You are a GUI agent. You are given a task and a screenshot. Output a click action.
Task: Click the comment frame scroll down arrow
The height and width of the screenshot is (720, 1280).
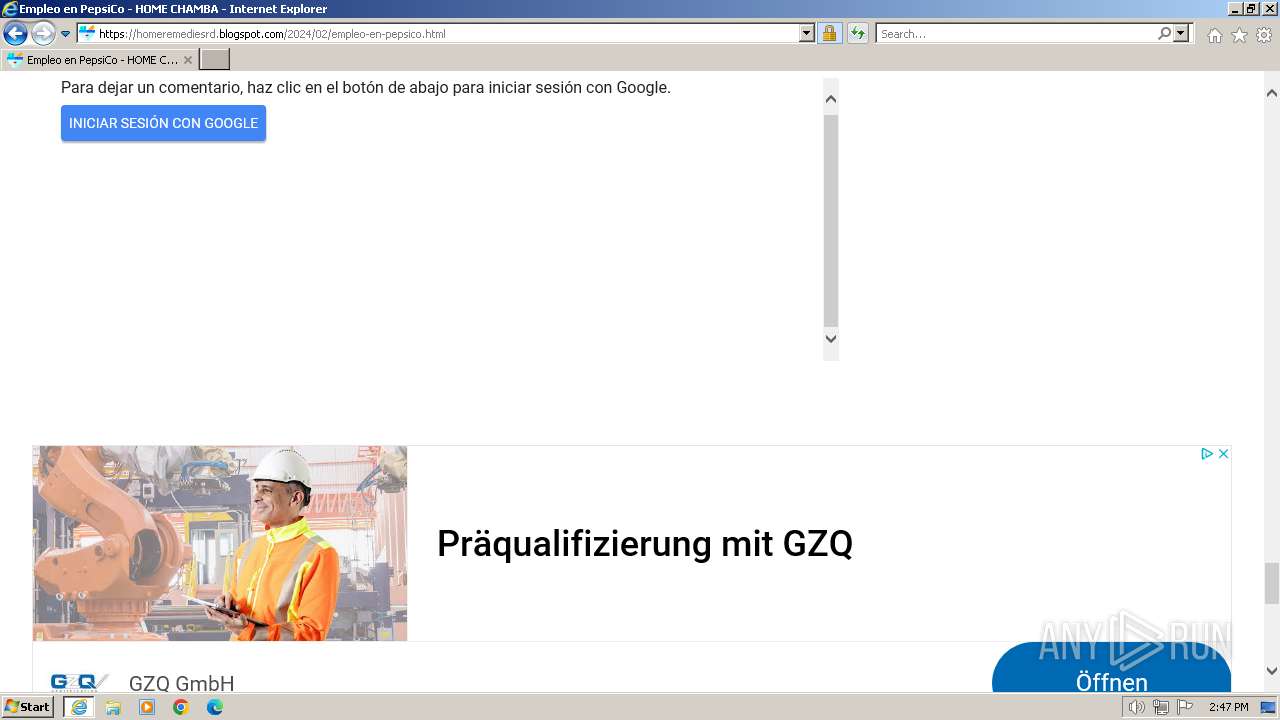pyautogui.click(x=830, y=339)
